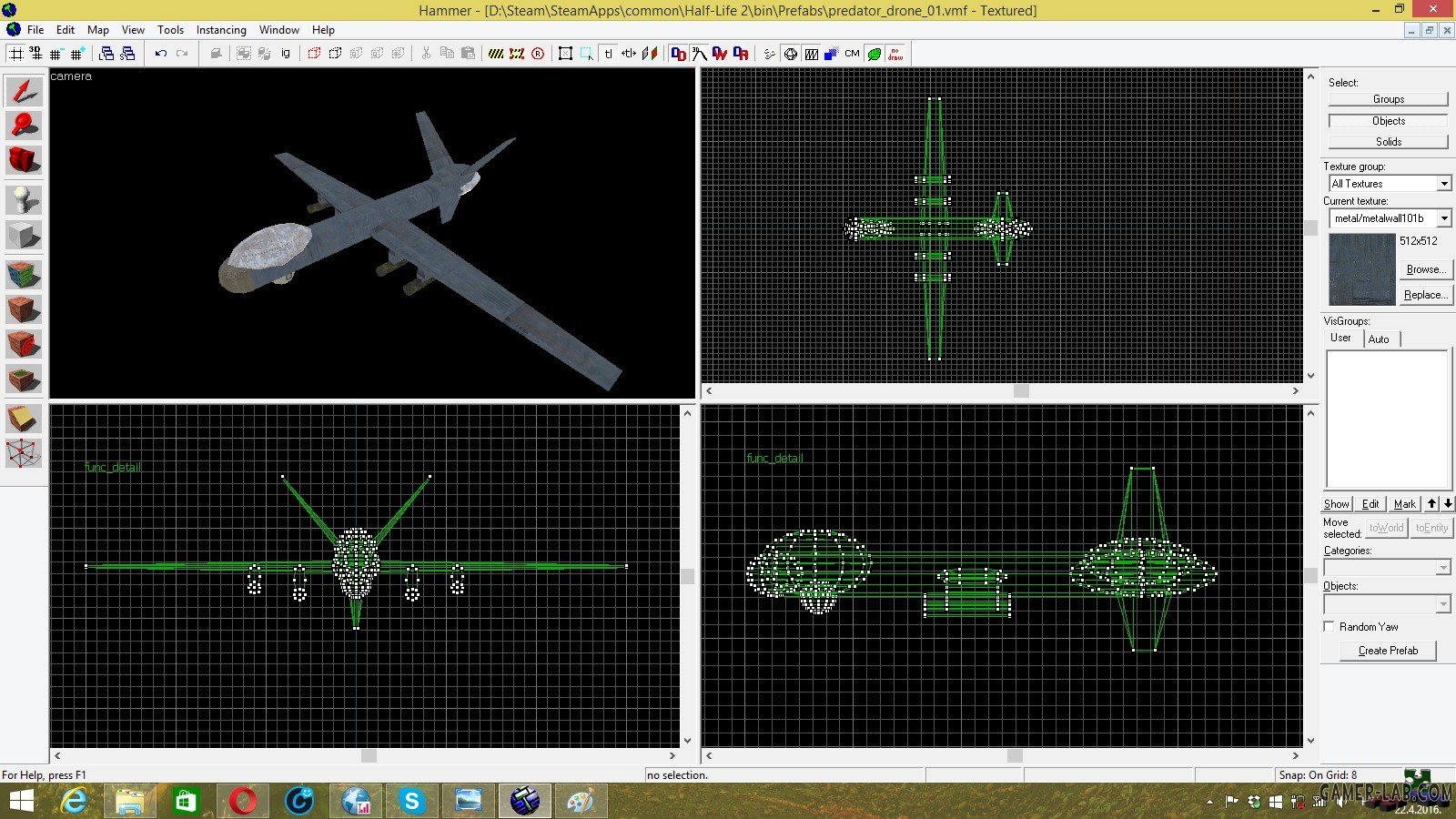Click the VisGroups move-down arrow
This screenshot has width=1456, height=819.
(1448, 503)
